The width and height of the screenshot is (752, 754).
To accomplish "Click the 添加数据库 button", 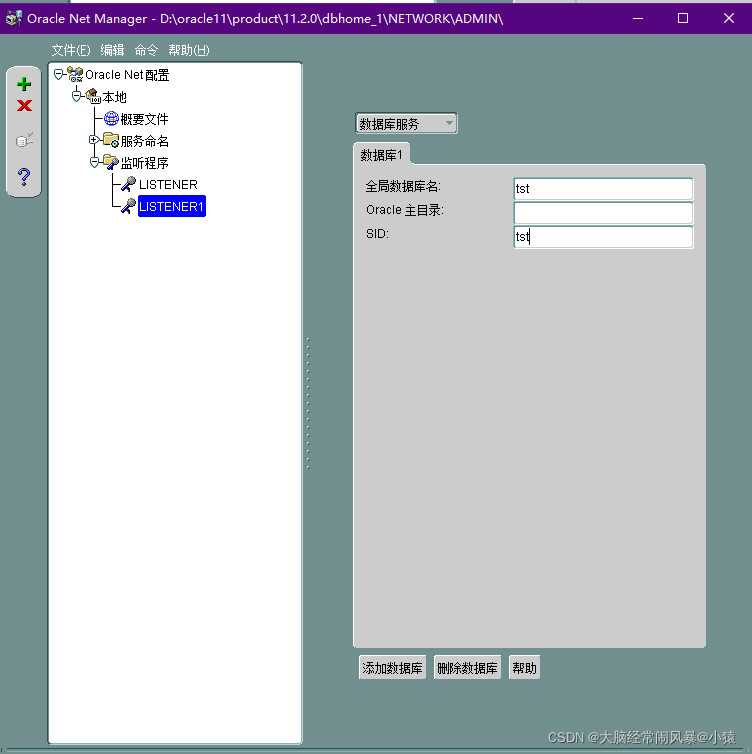I will (392, 667).
